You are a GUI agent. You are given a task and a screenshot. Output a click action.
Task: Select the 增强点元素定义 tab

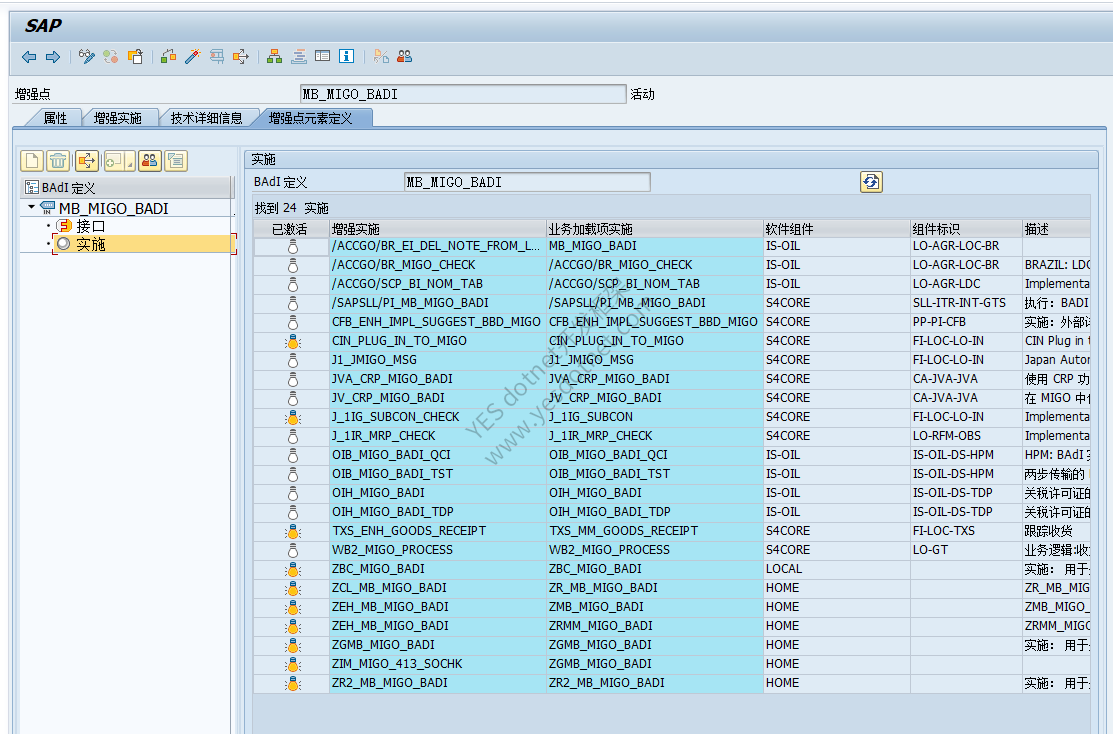pyautogui.click(x=310, y=118)
